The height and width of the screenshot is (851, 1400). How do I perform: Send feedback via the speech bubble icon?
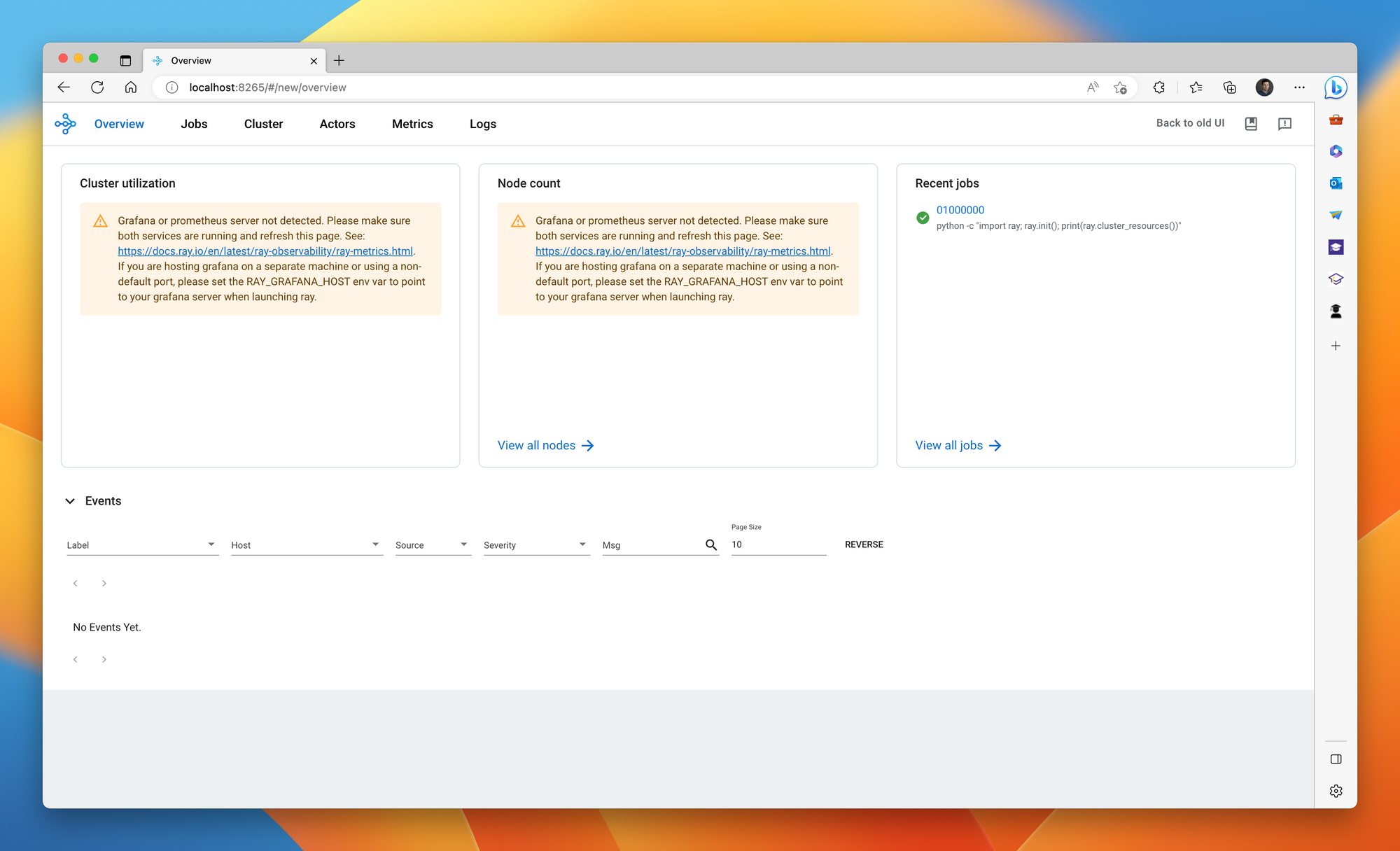click(1285, 124)
